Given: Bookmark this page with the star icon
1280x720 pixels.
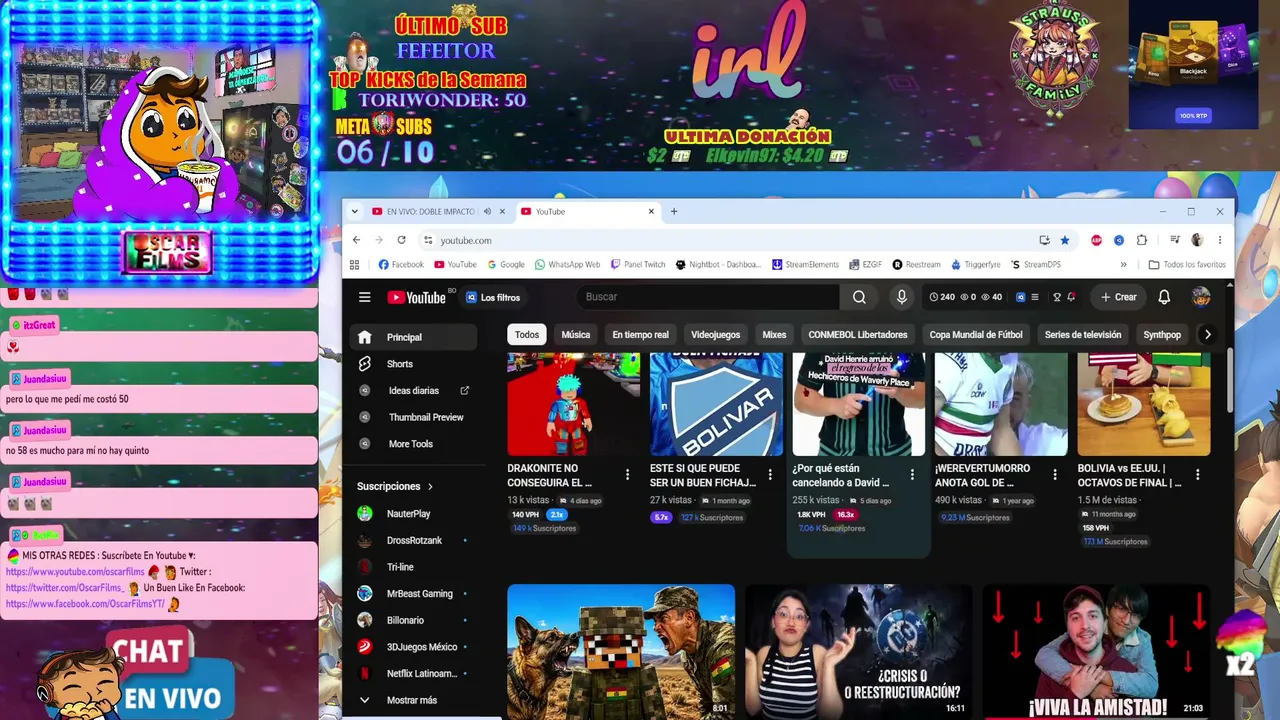Looking at the screenshot, I should 1065,240.
